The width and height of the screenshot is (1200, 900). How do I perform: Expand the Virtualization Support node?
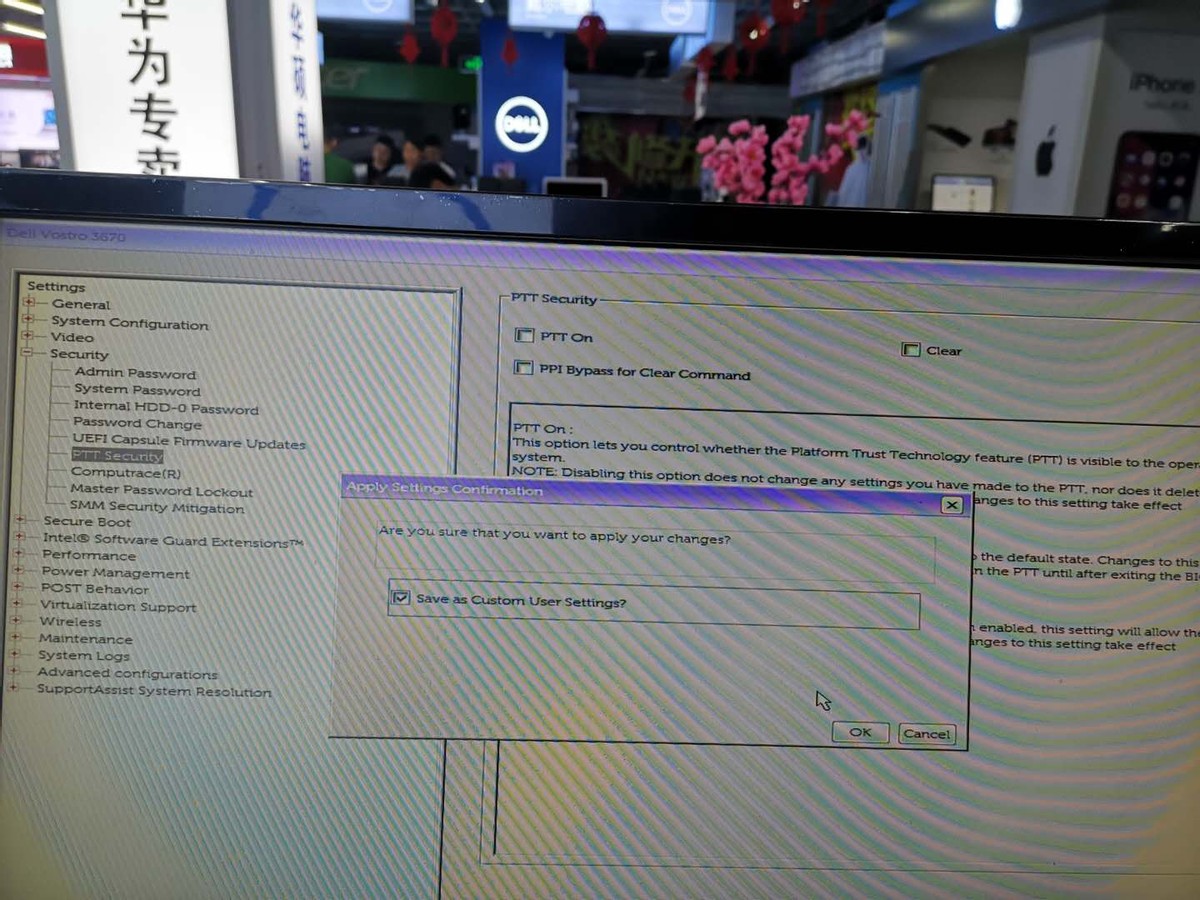click(x=18, y=605)
